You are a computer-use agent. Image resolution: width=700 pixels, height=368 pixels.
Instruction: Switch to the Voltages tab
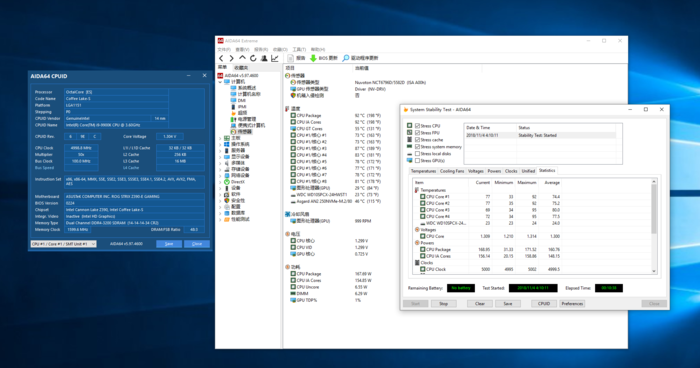pyautogui.click(x=475, y=171)
